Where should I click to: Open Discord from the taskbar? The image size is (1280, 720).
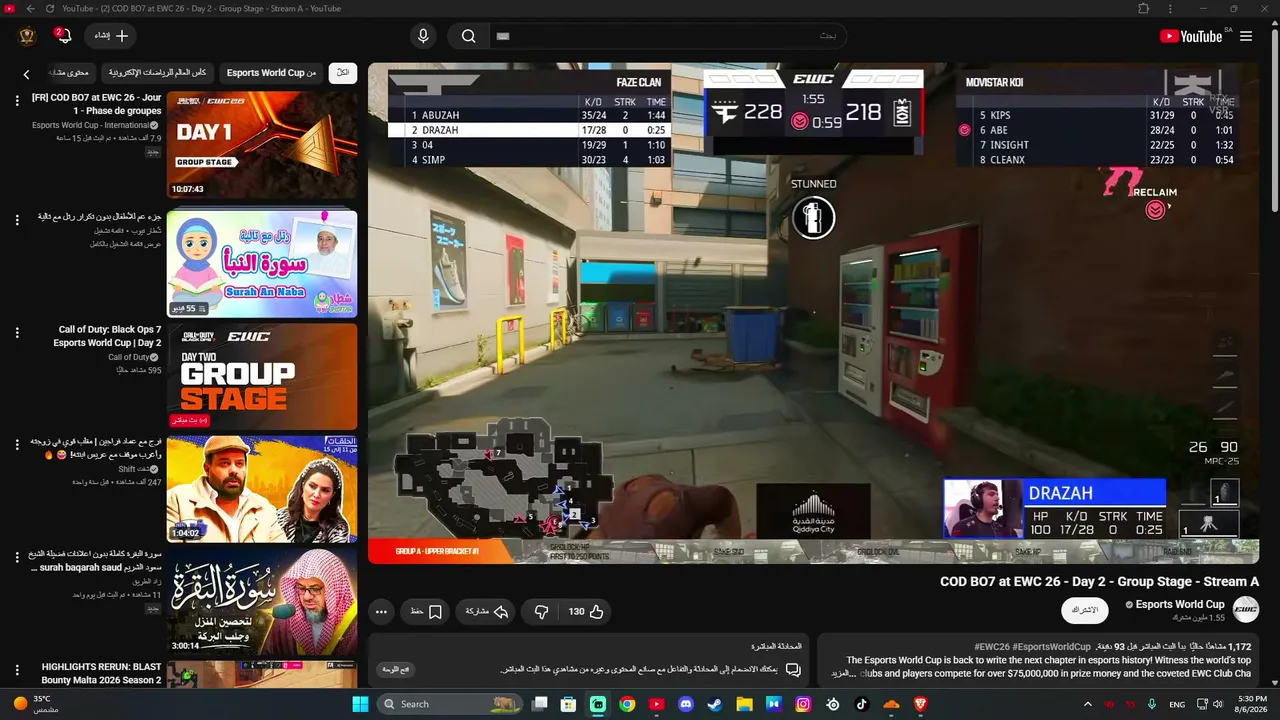685,704
